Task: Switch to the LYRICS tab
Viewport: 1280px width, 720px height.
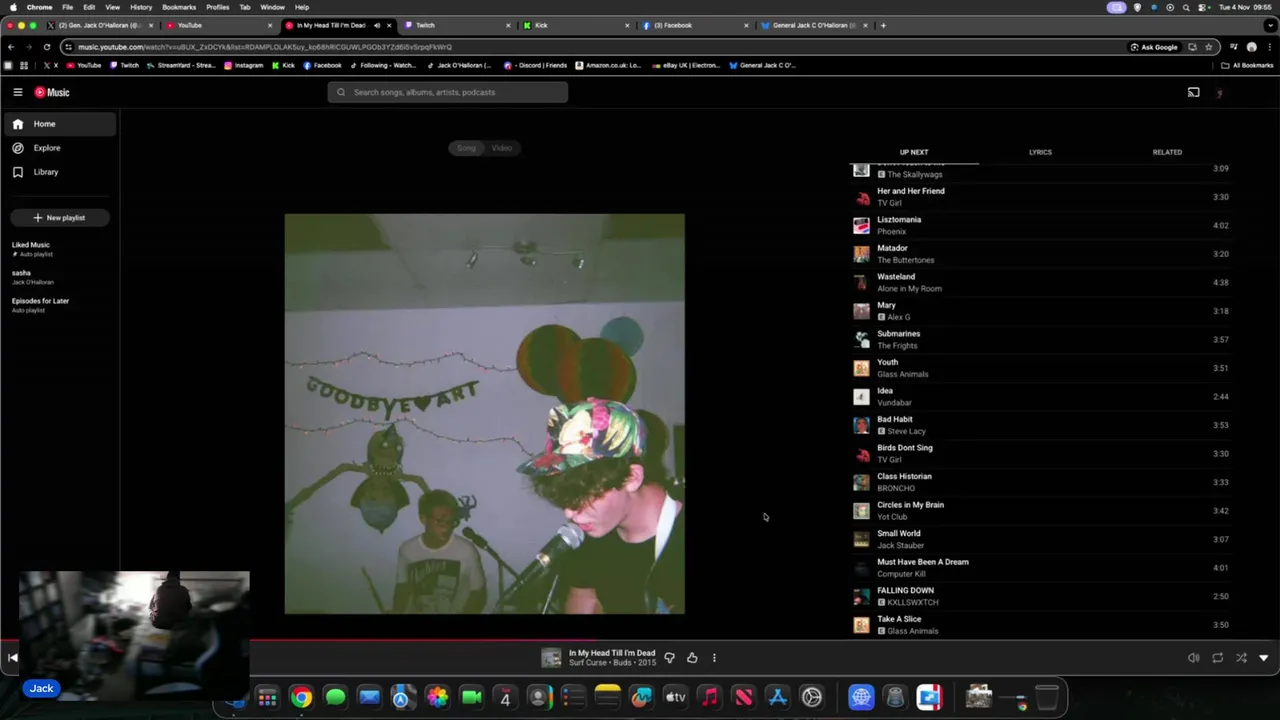Action: tap(1040, 152)
